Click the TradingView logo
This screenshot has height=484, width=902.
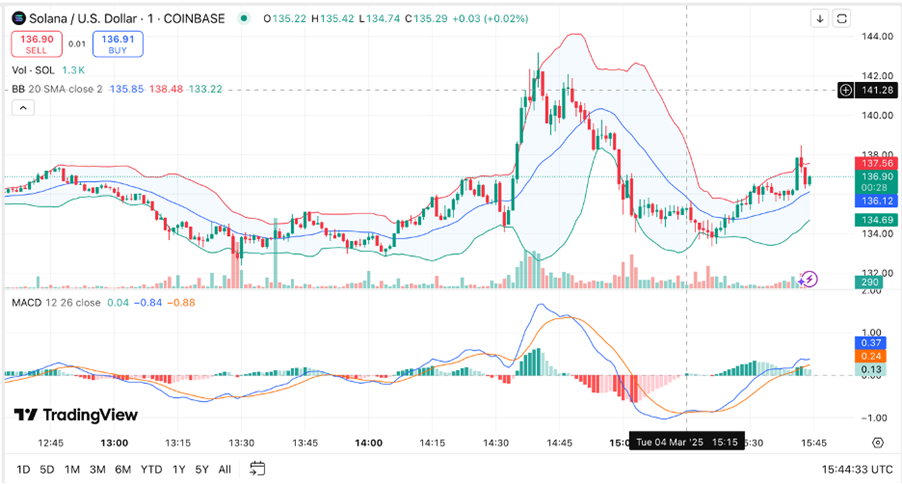tap(76, 415)
